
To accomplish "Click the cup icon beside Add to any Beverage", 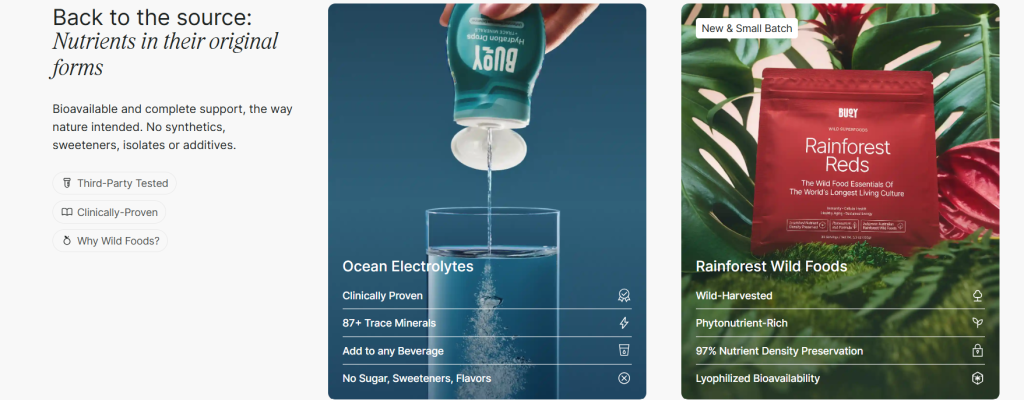I will click(624, 350).
